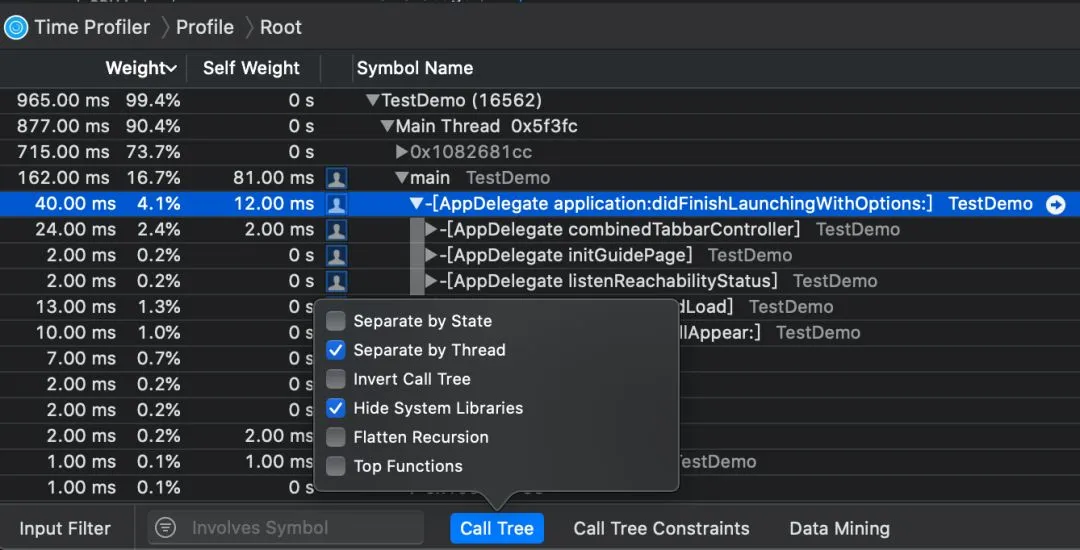This screenshot has width=1080, height=550.
Task: Expand the 0x1082681cc tree node
Action: pyautogui.click(x=401, y=152)
